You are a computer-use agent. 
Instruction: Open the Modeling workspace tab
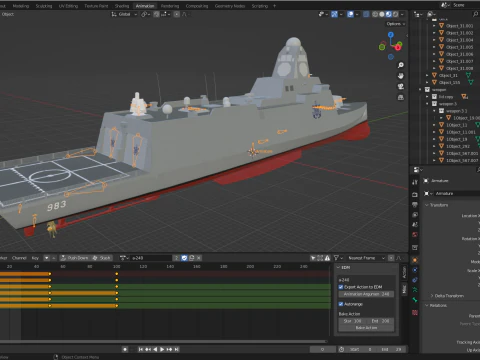click(21, 6)
